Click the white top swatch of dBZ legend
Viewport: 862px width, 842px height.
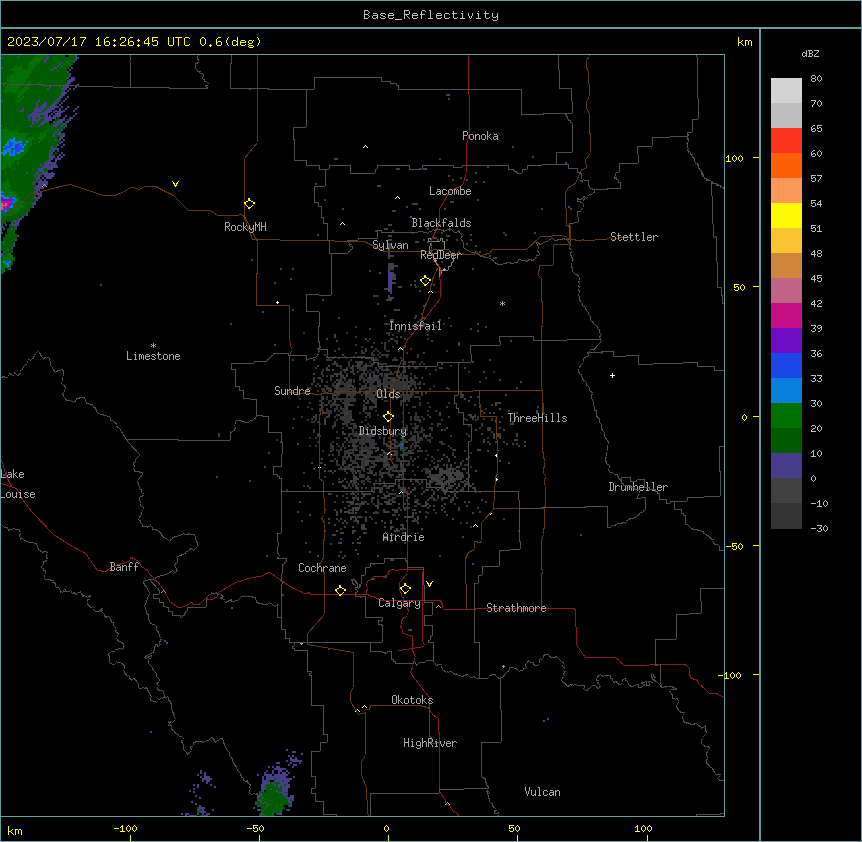[x=786, y=91]
